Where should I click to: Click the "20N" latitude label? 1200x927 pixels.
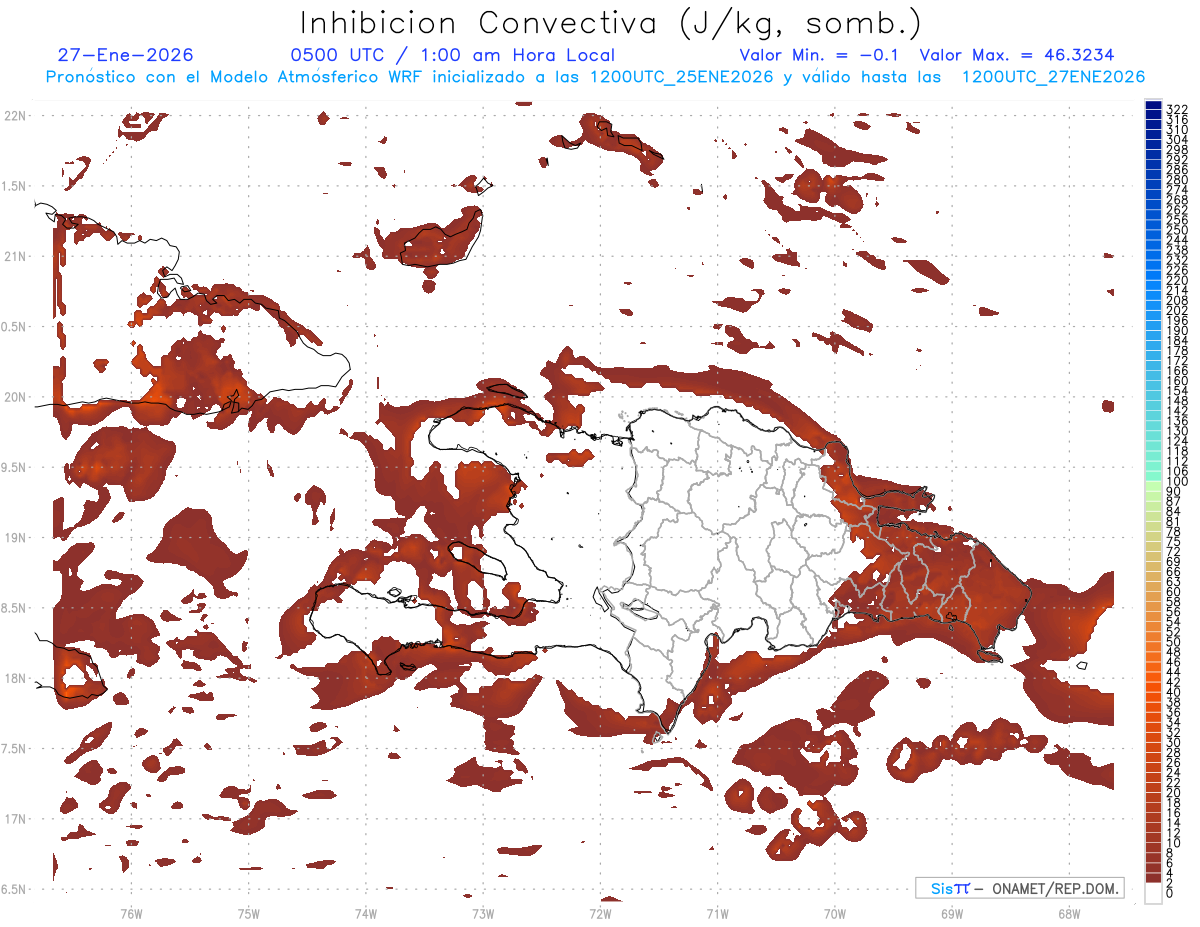14,397
